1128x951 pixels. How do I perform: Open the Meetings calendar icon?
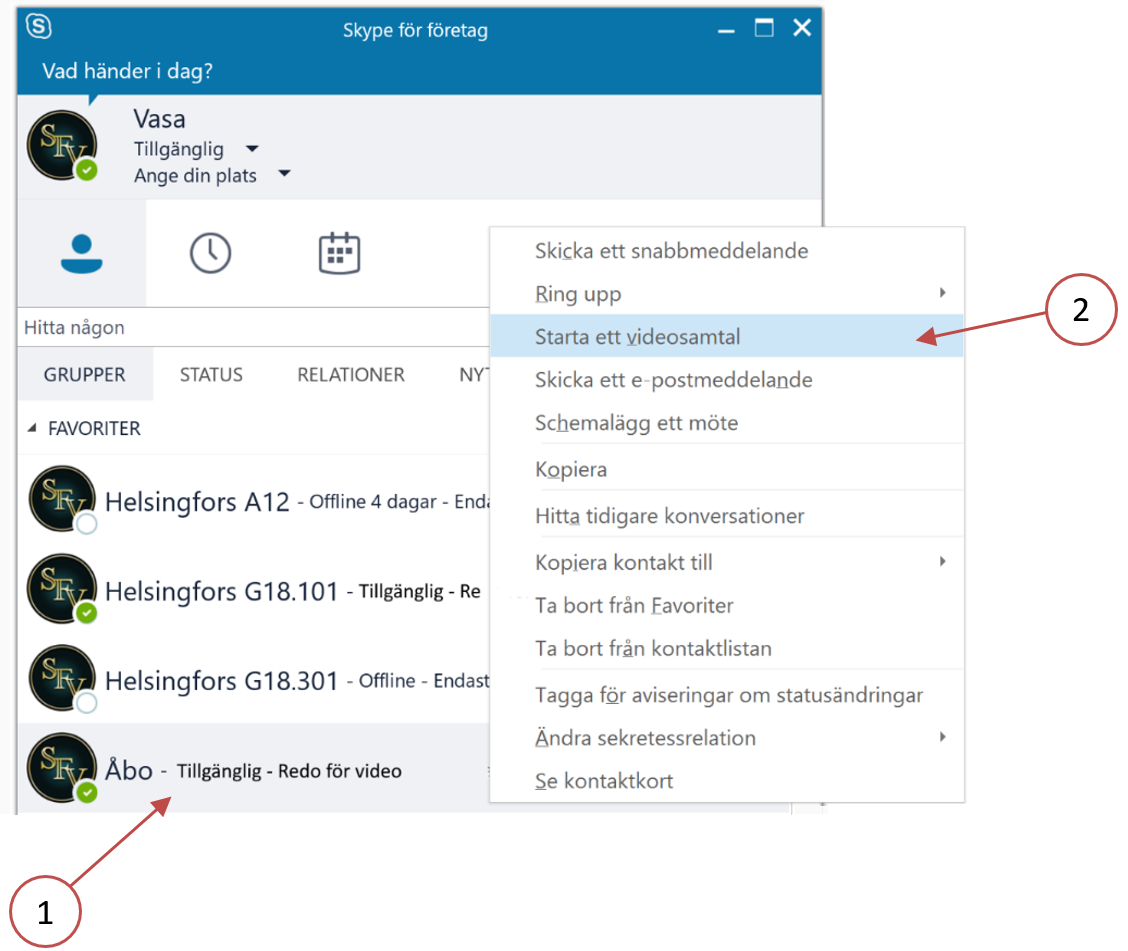tap(339, 254)
